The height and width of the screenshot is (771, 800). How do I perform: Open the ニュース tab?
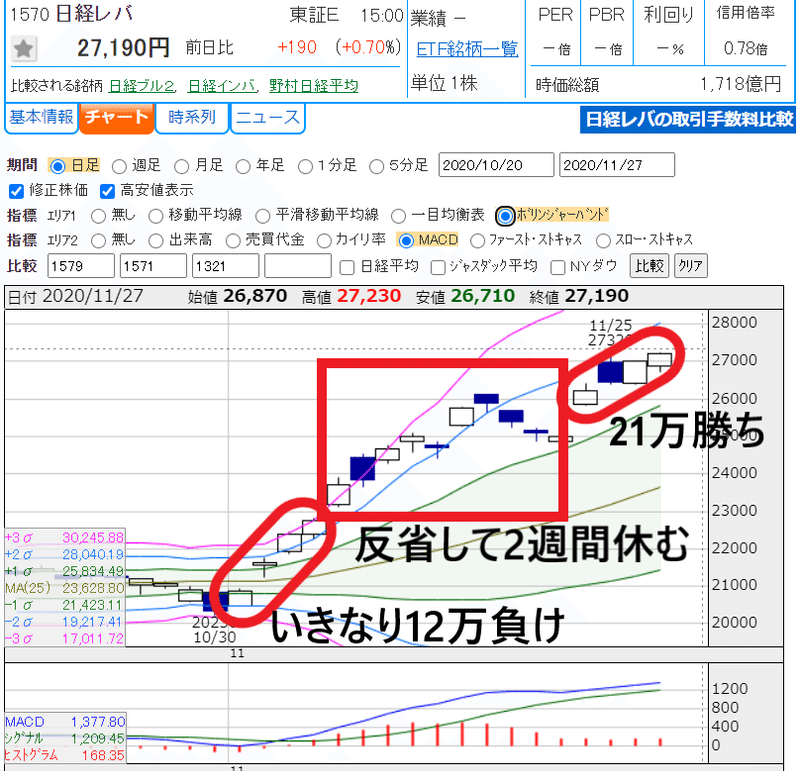[x=268, y=118]
